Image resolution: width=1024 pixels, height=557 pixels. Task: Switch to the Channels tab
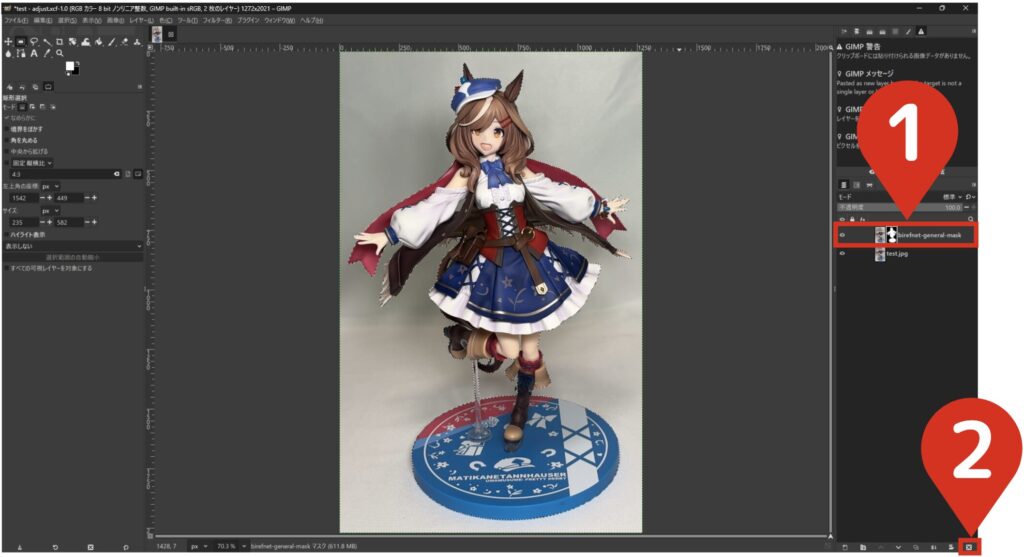click(856, 185)
